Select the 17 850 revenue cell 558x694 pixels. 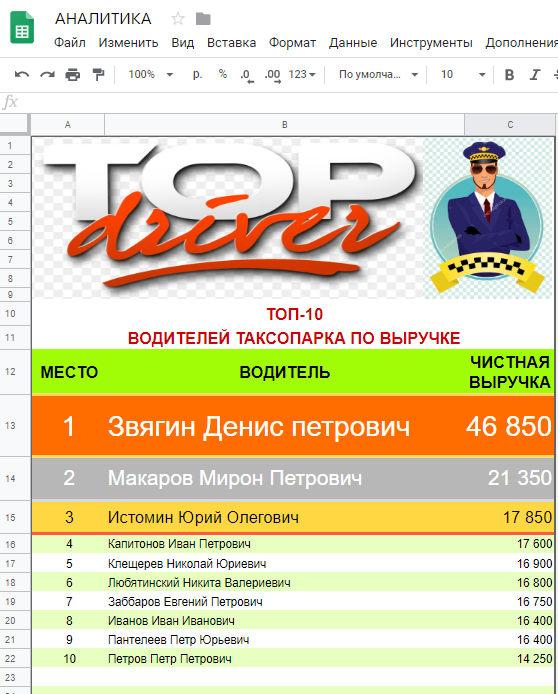point(509,517)
